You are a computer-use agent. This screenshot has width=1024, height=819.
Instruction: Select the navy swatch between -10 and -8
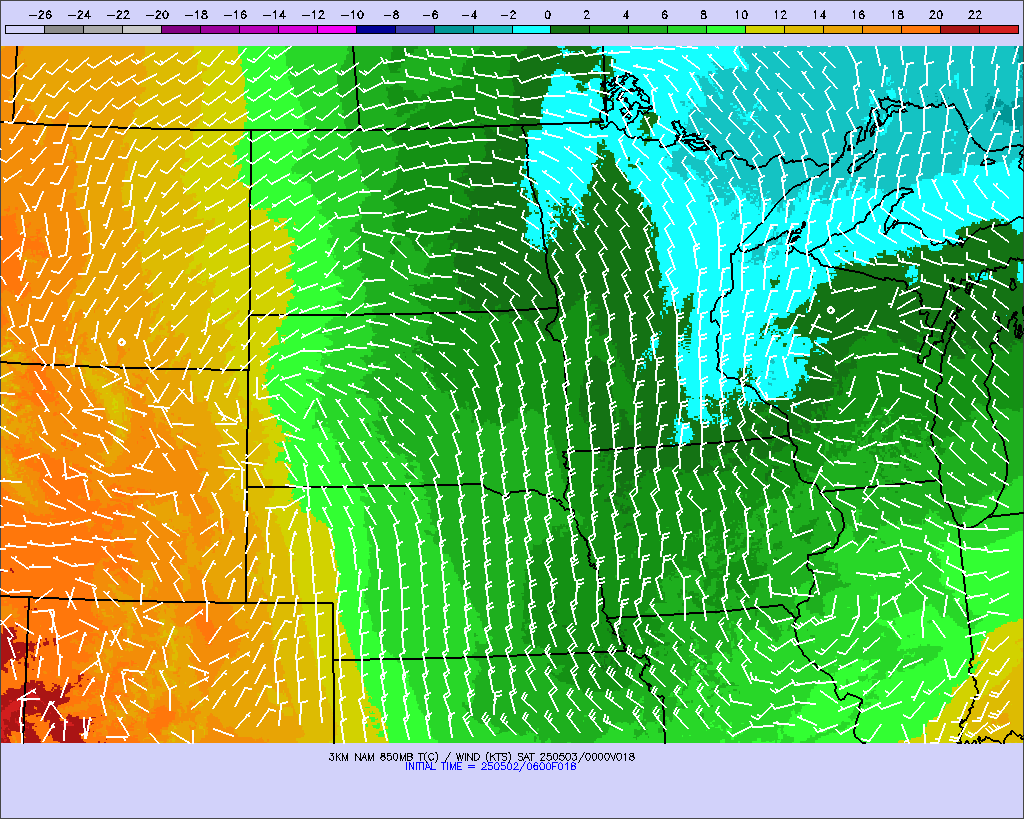(376, 29)
